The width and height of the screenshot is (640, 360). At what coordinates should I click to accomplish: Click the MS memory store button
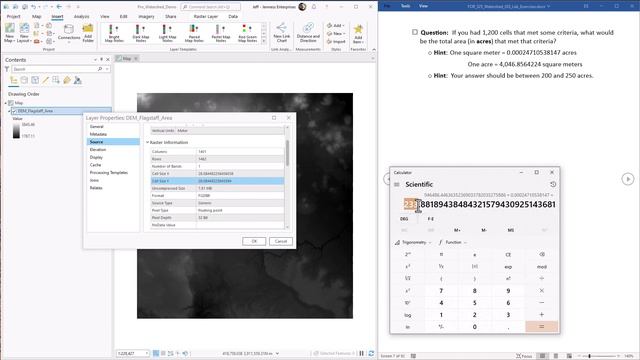pos(511,230)
